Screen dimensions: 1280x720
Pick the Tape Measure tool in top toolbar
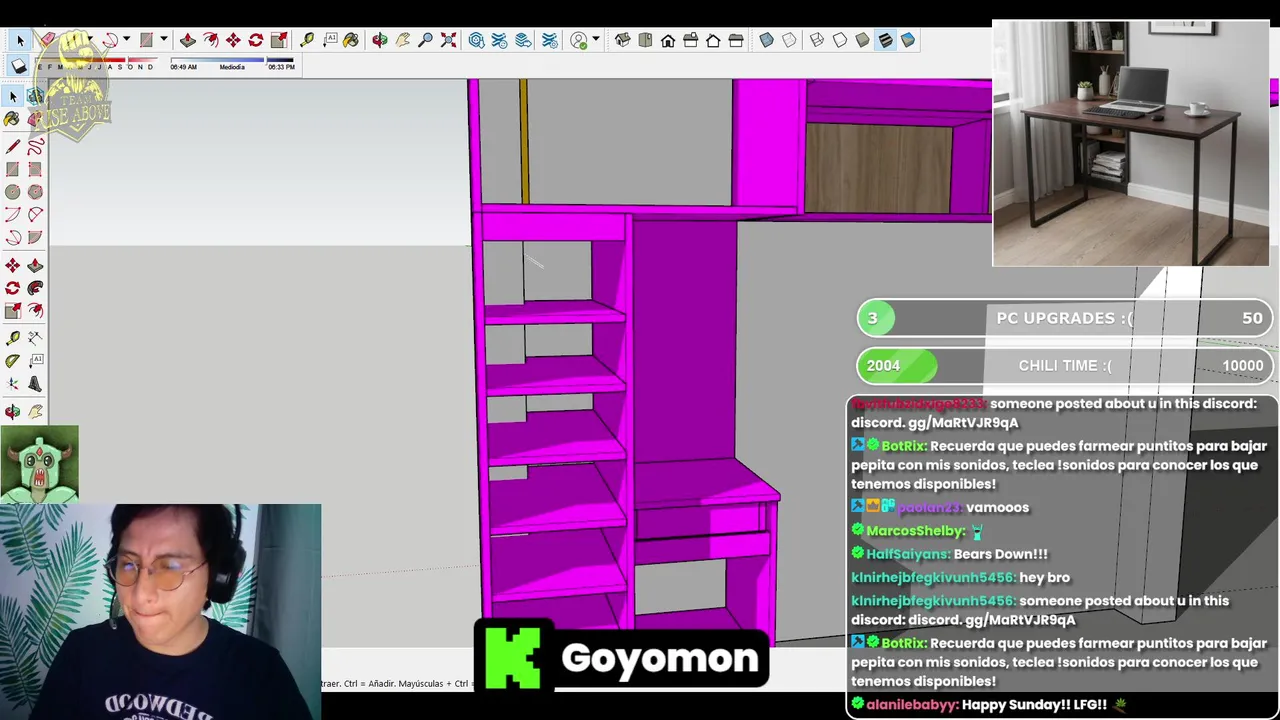pos(307,40)
